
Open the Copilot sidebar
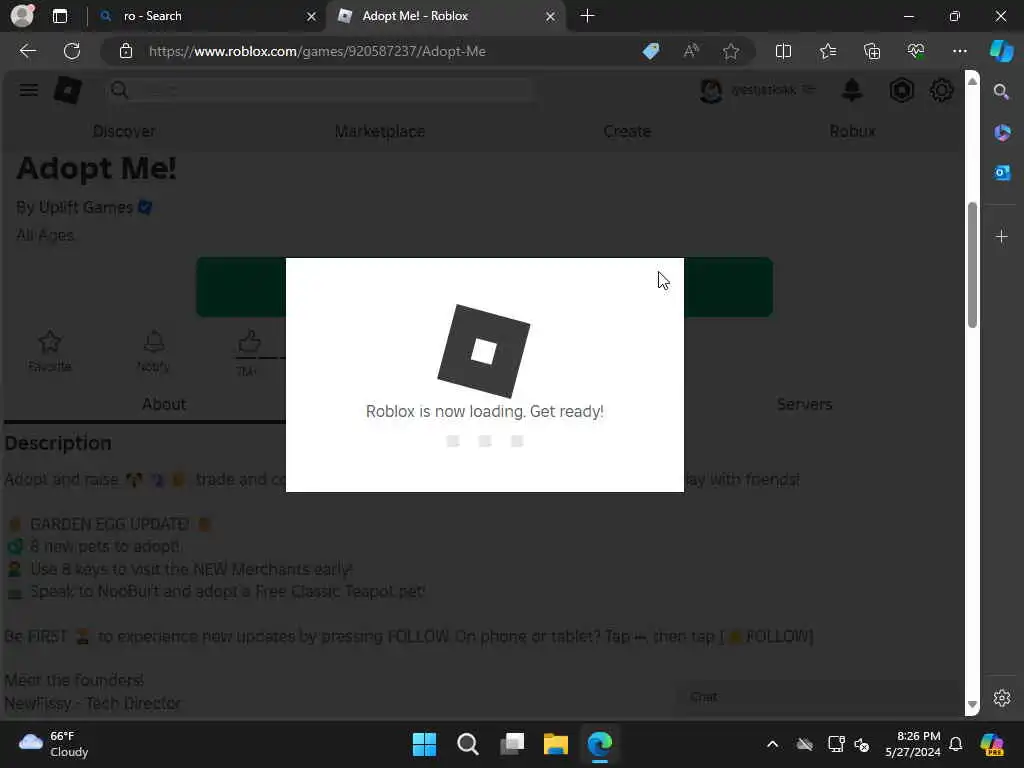(1001, 51)
